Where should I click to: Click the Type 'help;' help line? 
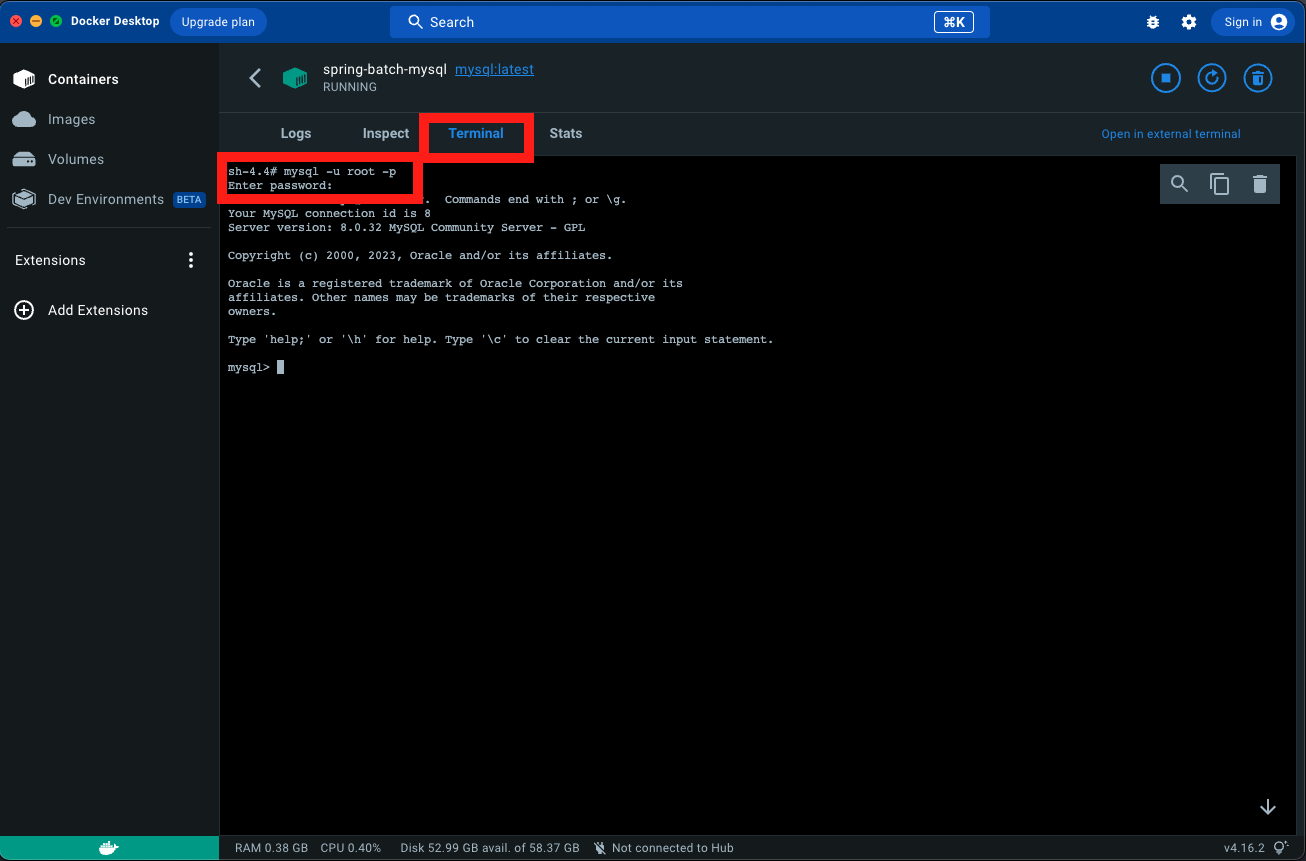pos(501,339)
